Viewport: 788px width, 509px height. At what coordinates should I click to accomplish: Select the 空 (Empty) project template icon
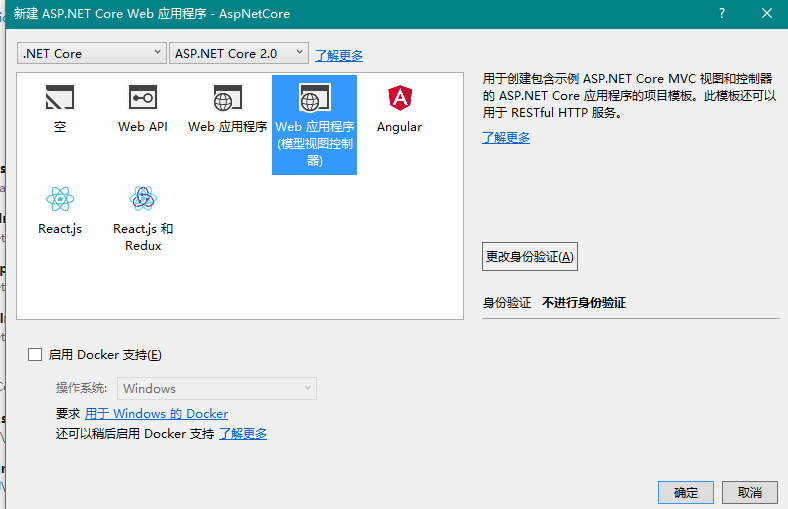tap(60, 97)
